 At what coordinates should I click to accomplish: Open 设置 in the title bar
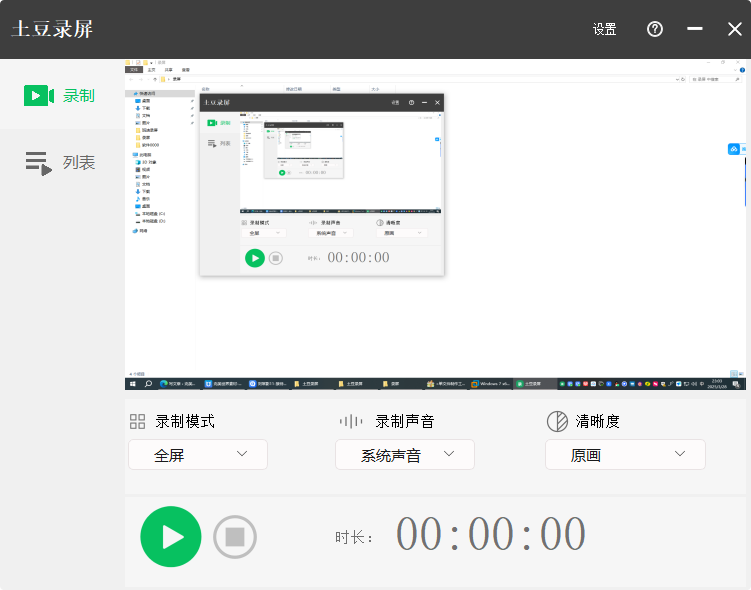pyautogui.click(x=604, y=29)
